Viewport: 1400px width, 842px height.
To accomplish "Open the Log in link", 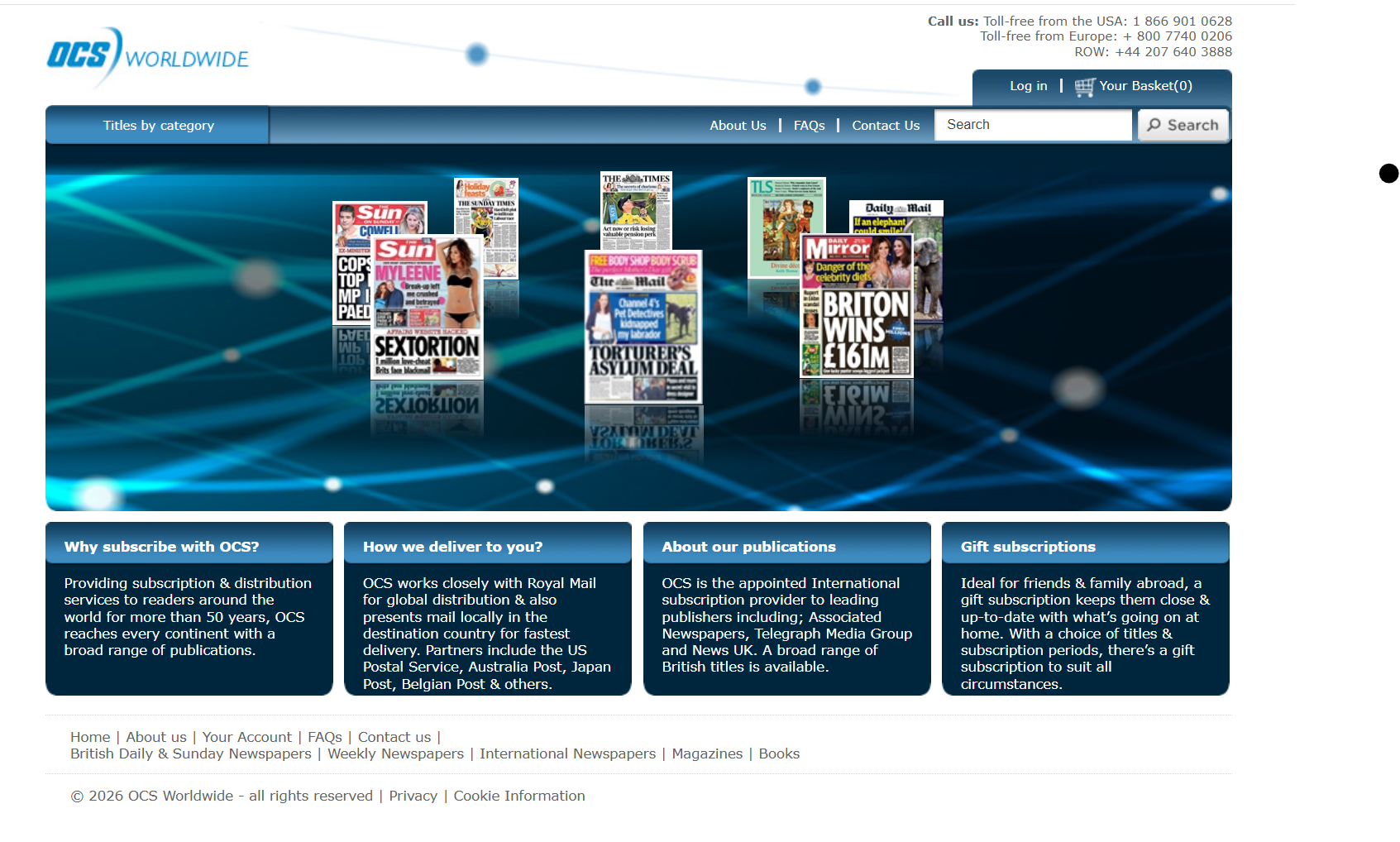I will (1028, 86).
